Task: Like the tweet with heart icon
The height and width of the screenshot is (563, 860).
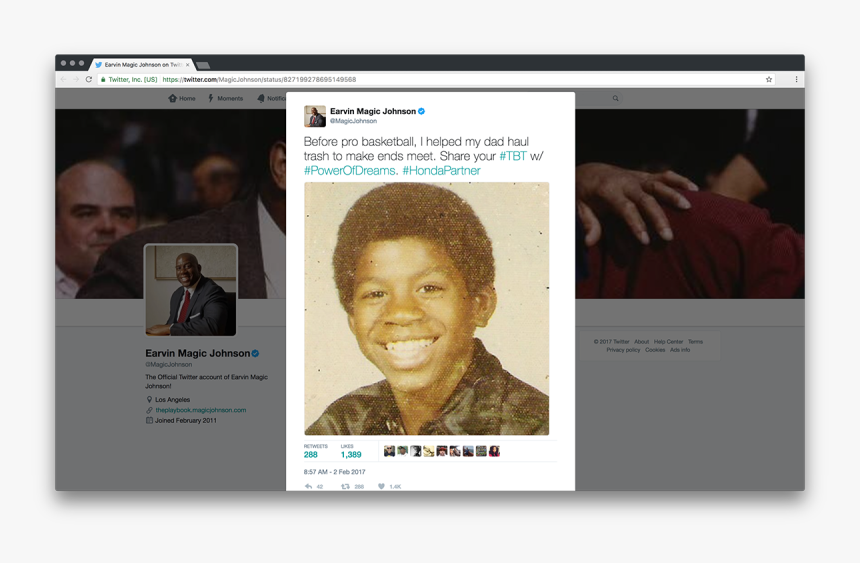Action: pos(381,486)
